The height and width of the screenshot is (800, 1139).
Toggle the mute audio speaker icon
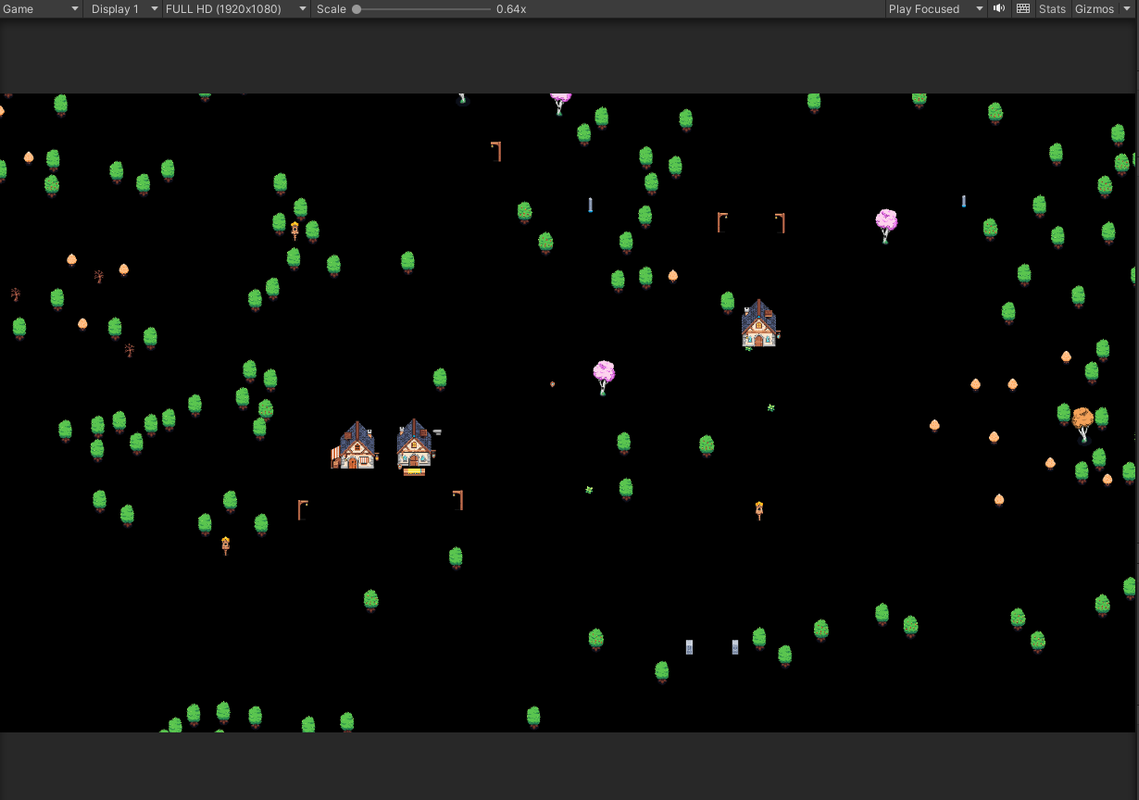(1000, 9)
